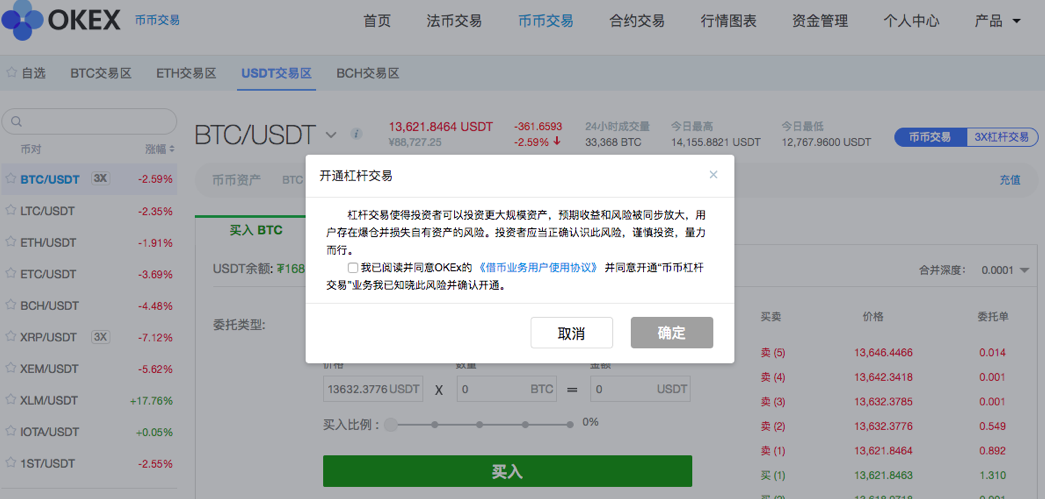Star the BTC/USDT pair as favorite

(10, 179)
